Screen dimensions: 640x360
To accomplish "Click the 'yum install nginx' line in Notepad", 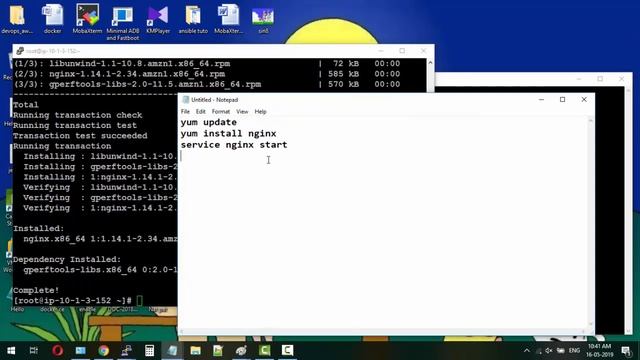I will click(229, 133).
